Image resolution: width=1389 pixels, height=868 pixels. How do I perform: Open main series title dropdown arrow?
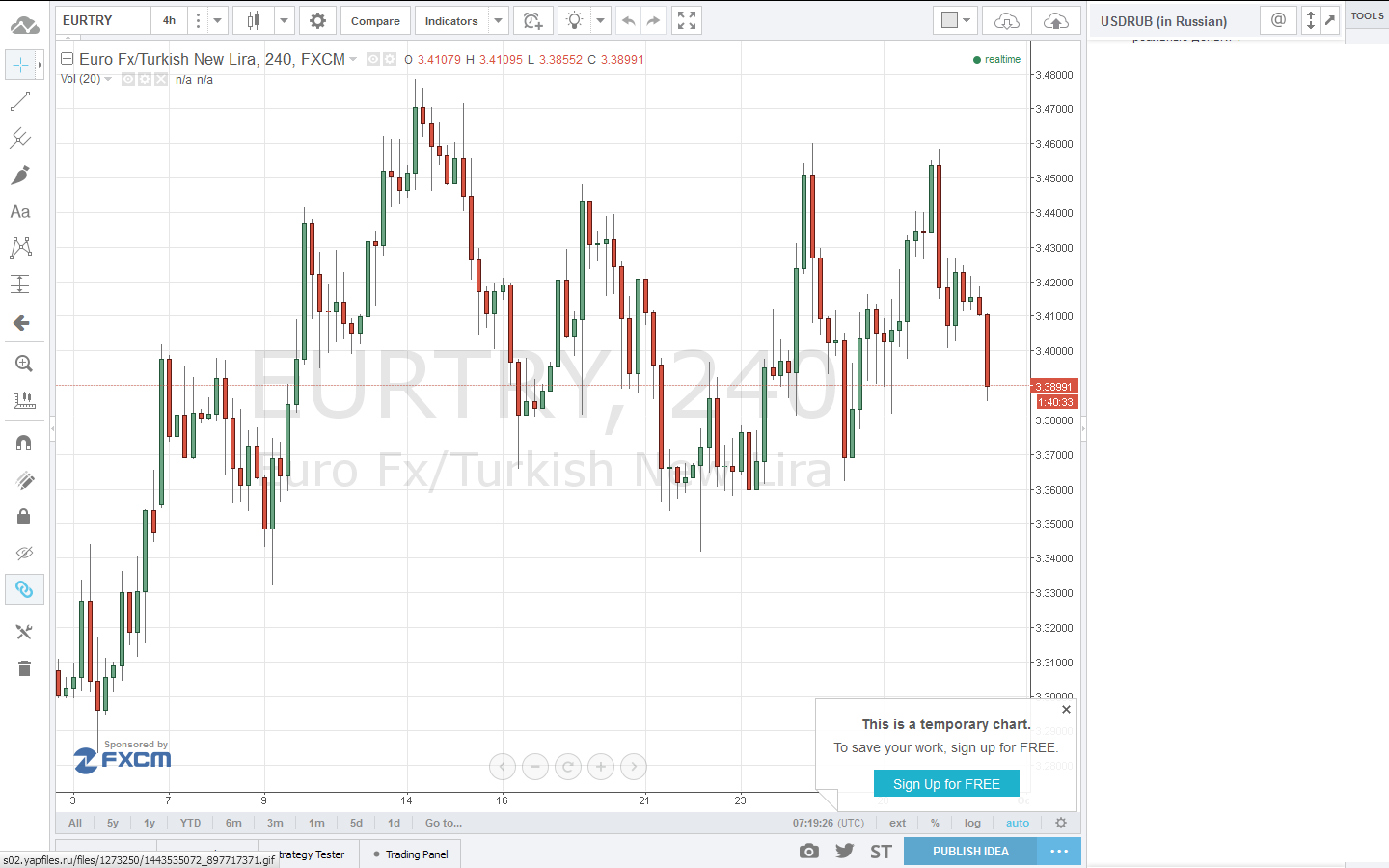click(x=353, y=59)
